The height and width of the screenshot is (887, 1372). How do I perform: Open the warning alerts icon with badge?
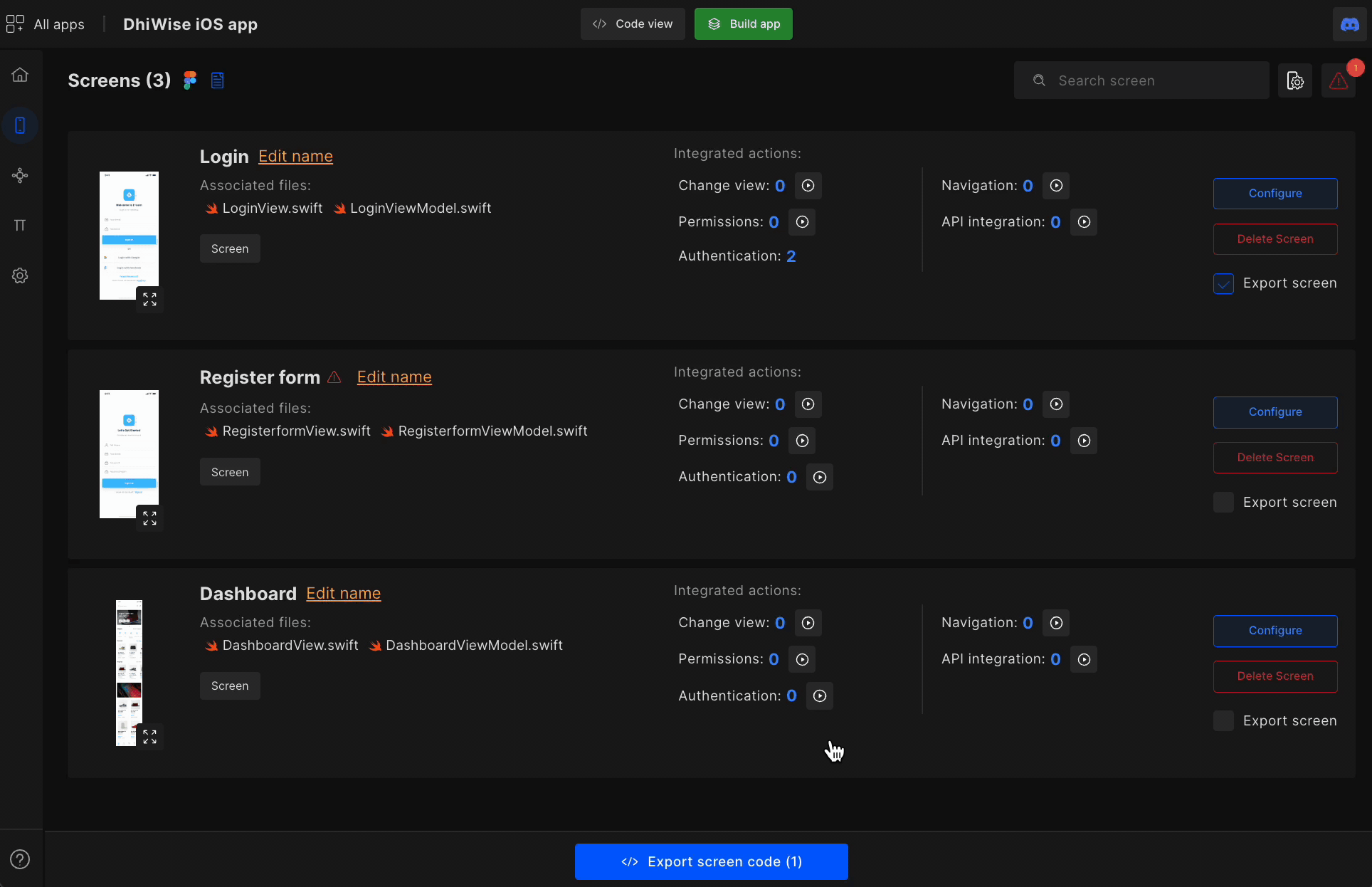pyautogui.click(x=1339, y=80)
